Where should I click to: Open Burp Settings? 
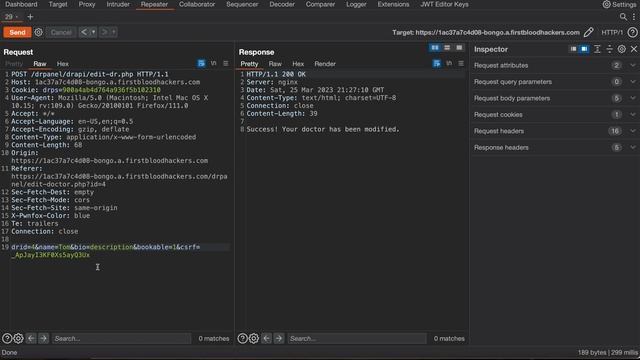[620, 4]
